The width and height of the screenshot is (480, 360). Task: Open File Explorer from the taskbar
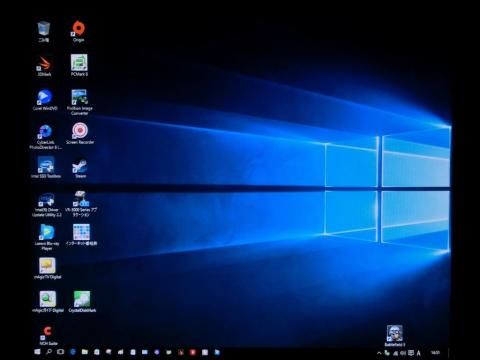tap(85, 352)
